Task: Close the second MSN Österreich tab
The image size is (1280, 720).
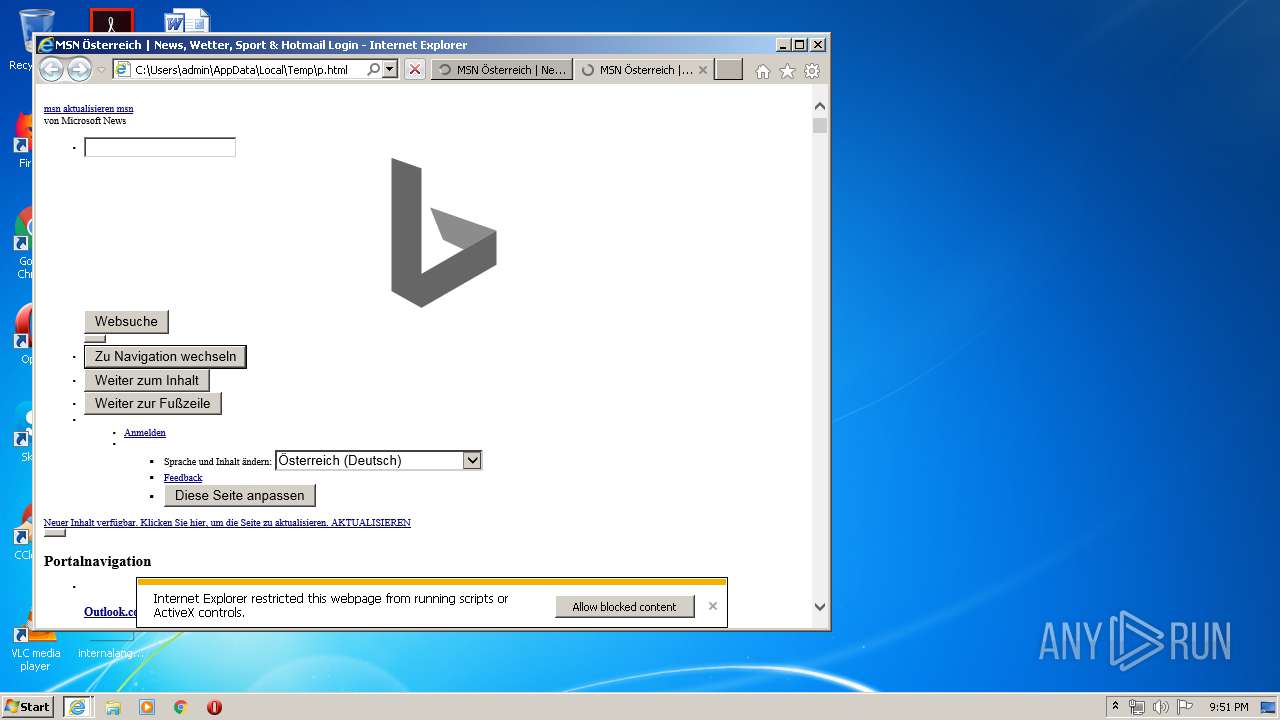Action: pos(703,70)
